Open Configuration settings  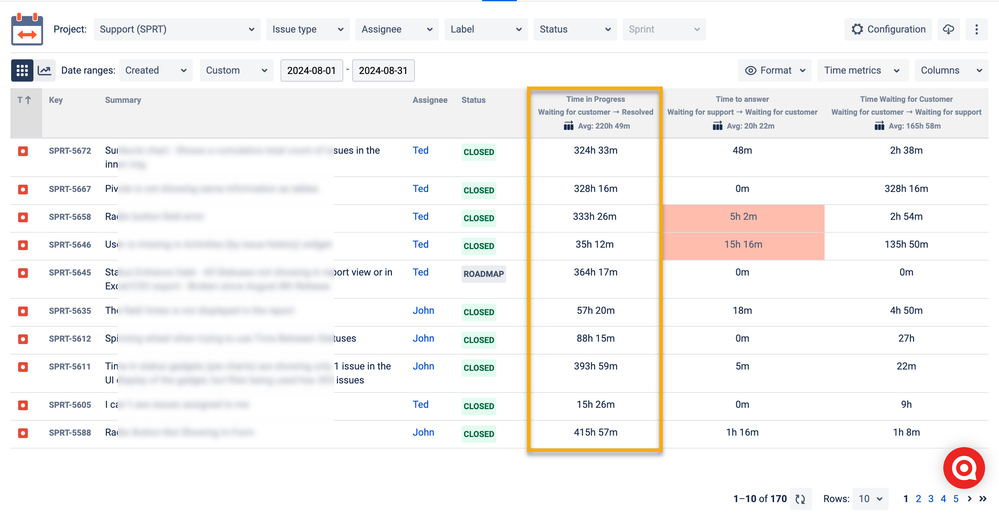[x=888, y=29]
